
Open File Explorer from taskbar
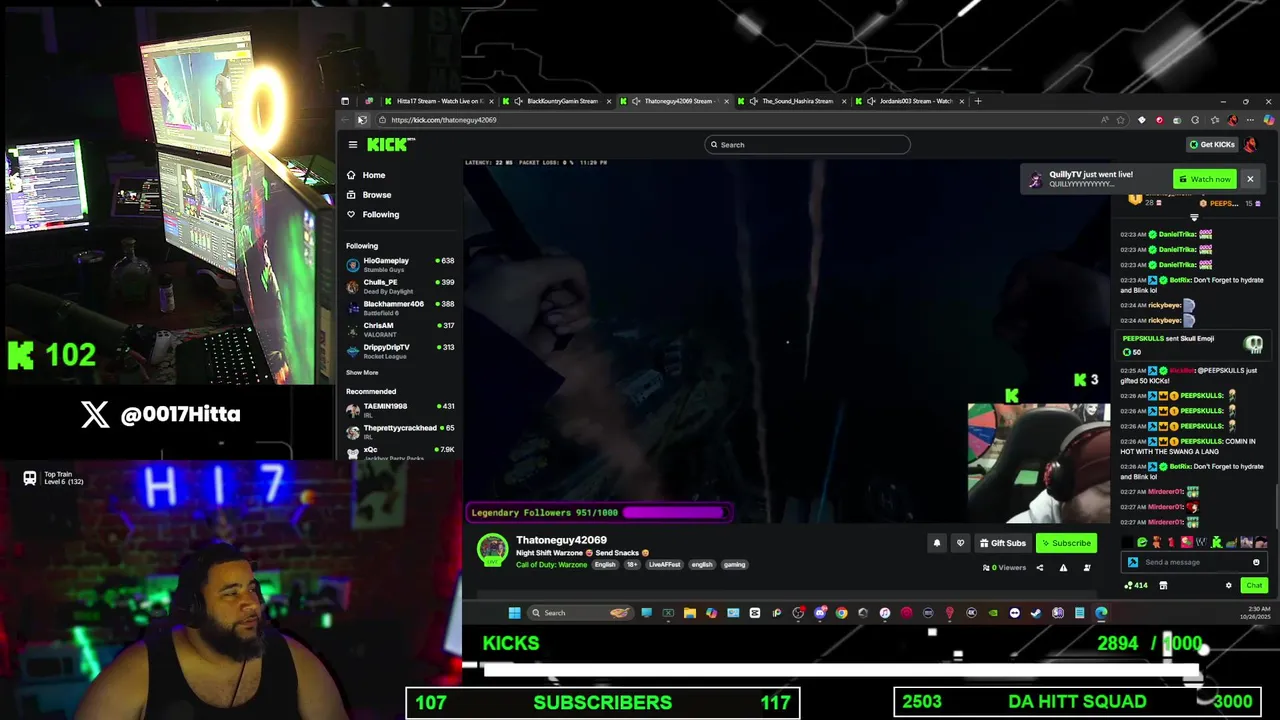pyautogui.click(x=690, y=613)
